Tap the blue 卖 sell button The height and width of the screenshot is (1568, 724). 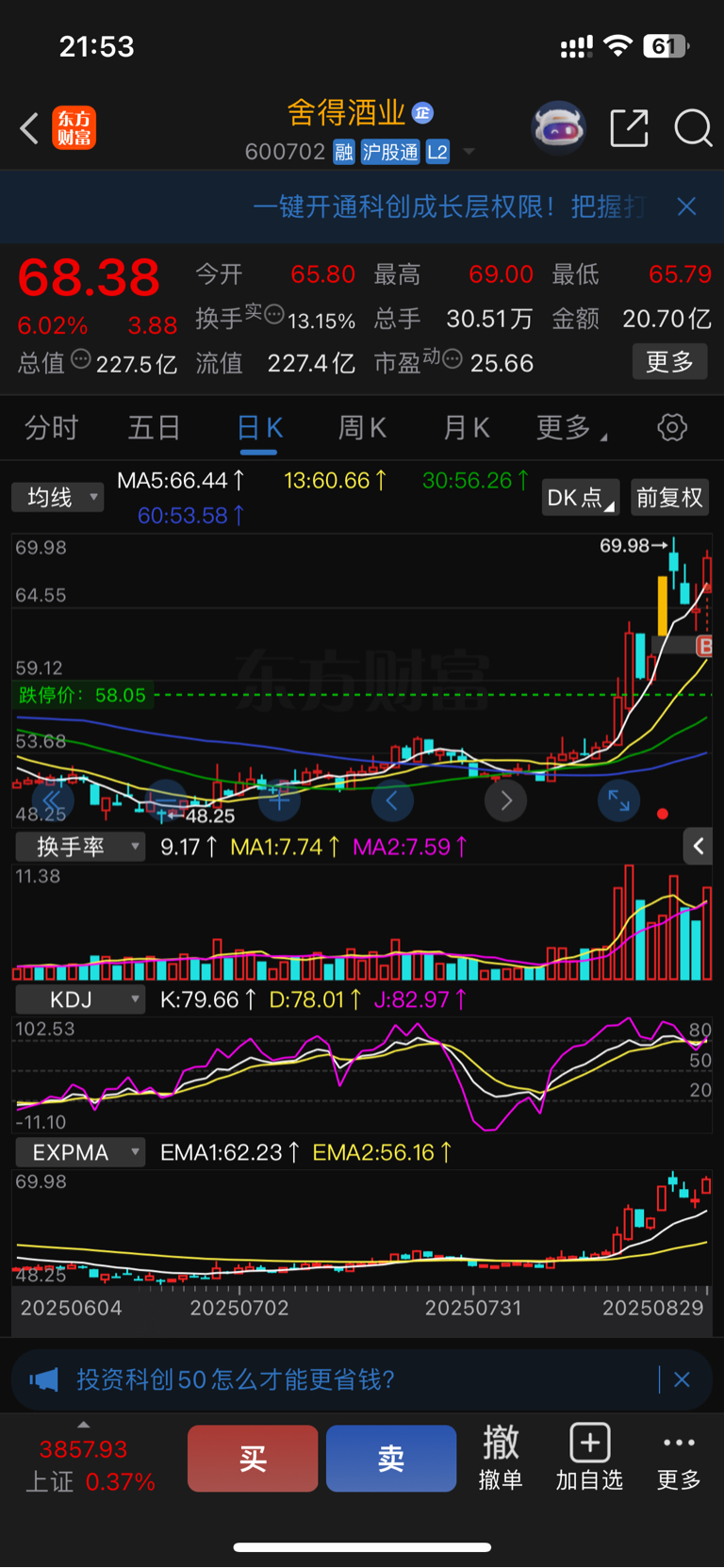[x=391, y=1459]
